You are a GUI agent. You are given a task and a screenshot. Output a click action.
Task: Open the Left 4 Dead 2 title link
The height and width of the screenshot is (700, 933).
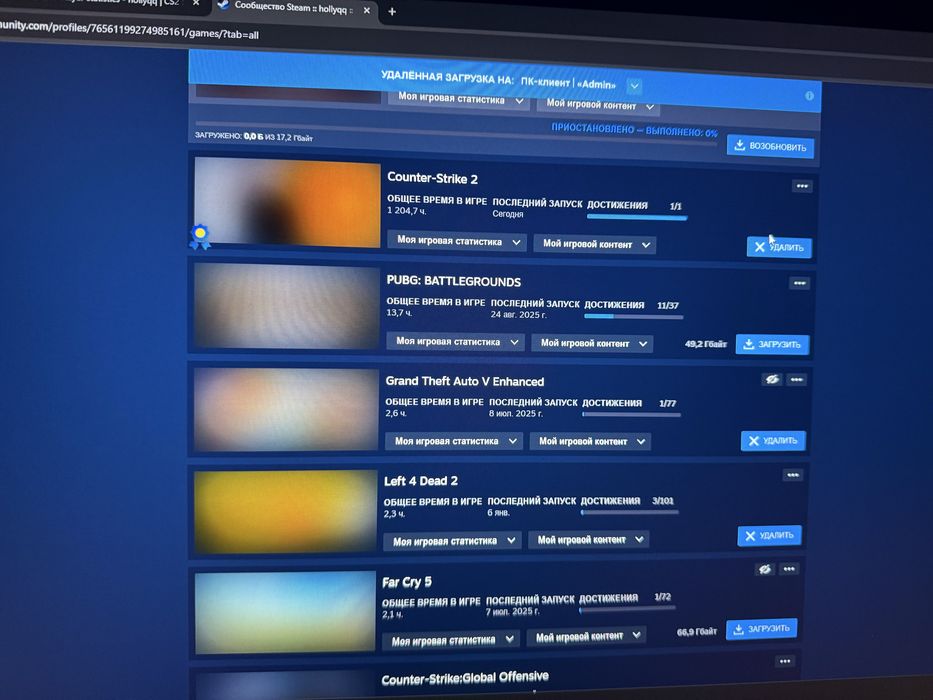(421, 481)
